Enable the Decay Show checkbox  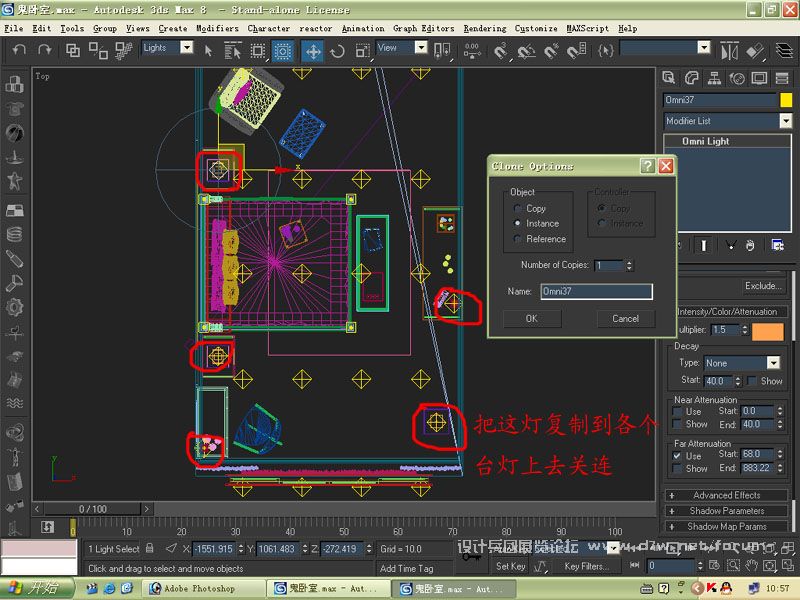click(751, 381)
